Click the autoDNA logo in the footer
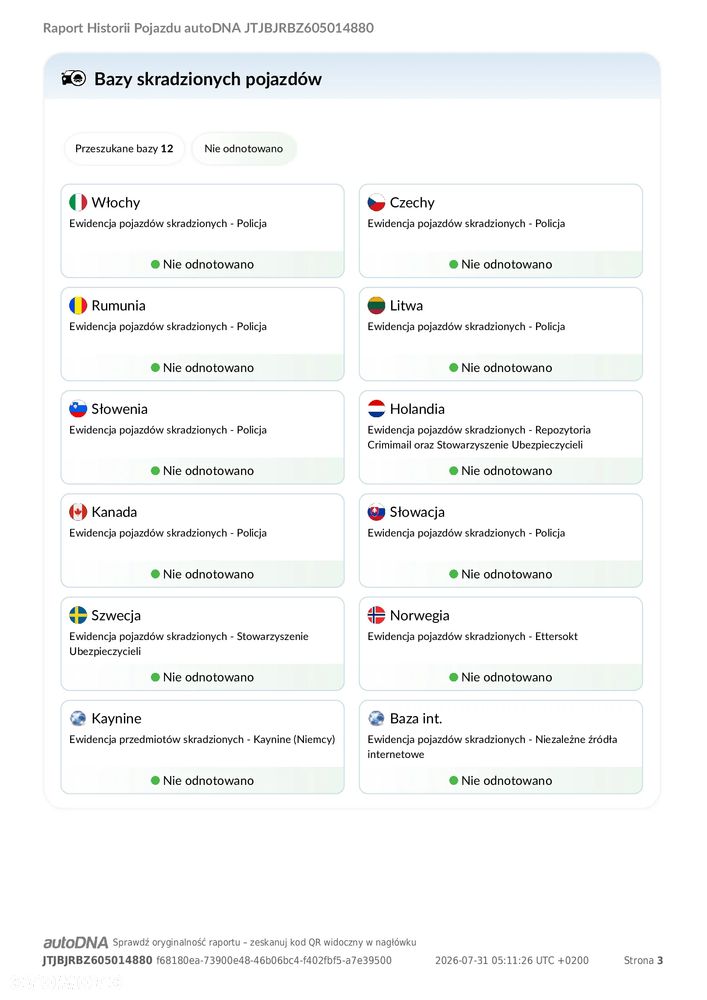The image size is (707, 1000). point(75,943)
